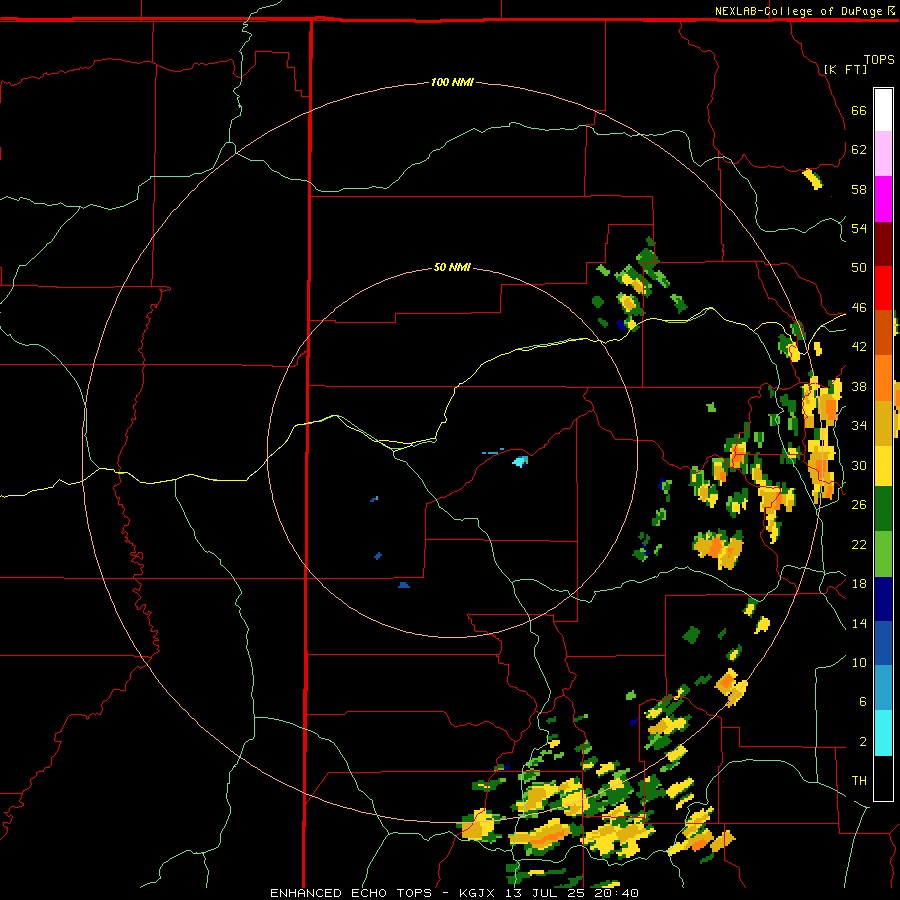Select the black TH swatch on color bar
Image resolution: width=900 pixels, height=900 pixels.
(883, 778)
